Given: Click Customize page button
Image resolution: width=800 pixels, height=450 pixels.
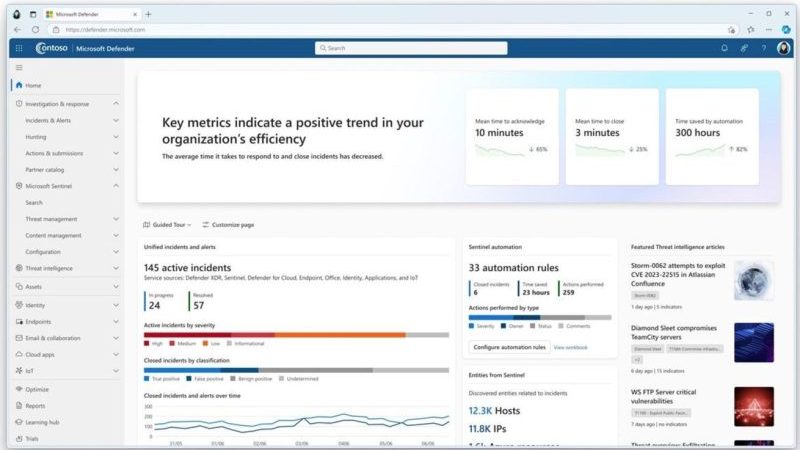Looking at the screenshot, I should (228, 224).
